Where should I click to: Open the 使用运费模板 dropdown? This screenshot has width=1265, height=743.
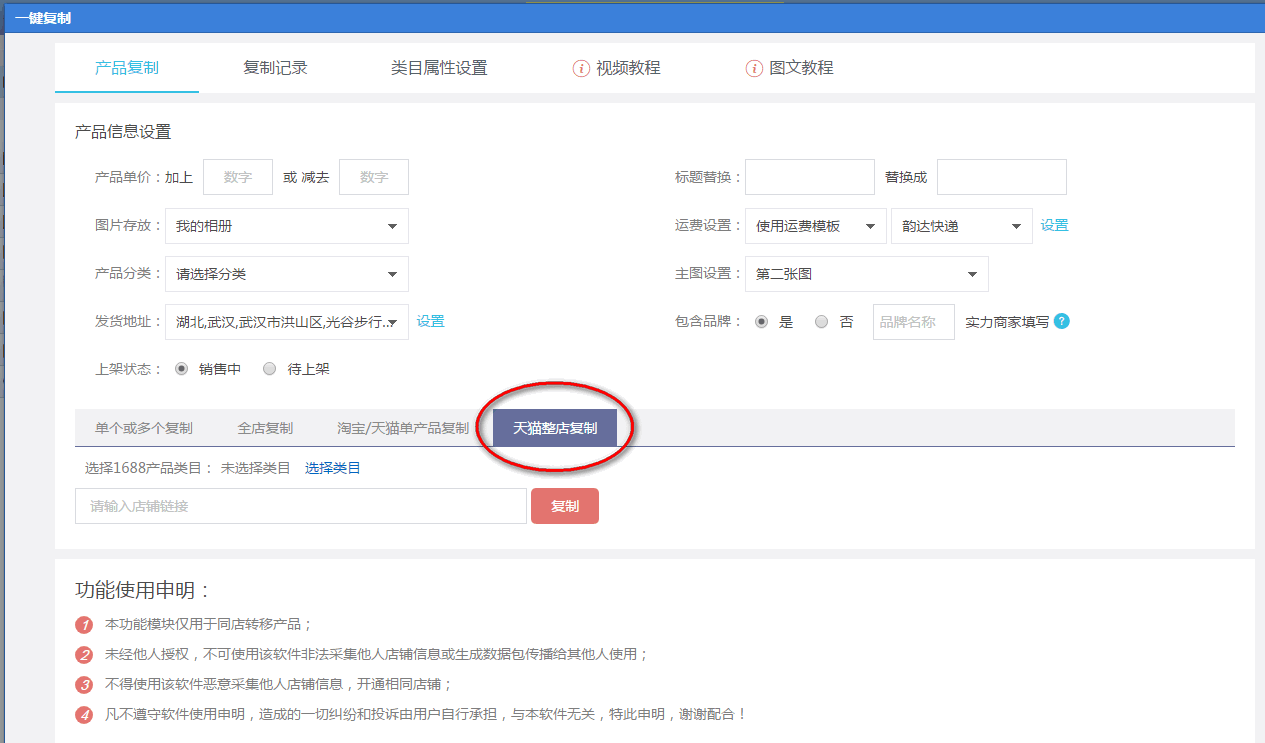[x=816, y=226]
